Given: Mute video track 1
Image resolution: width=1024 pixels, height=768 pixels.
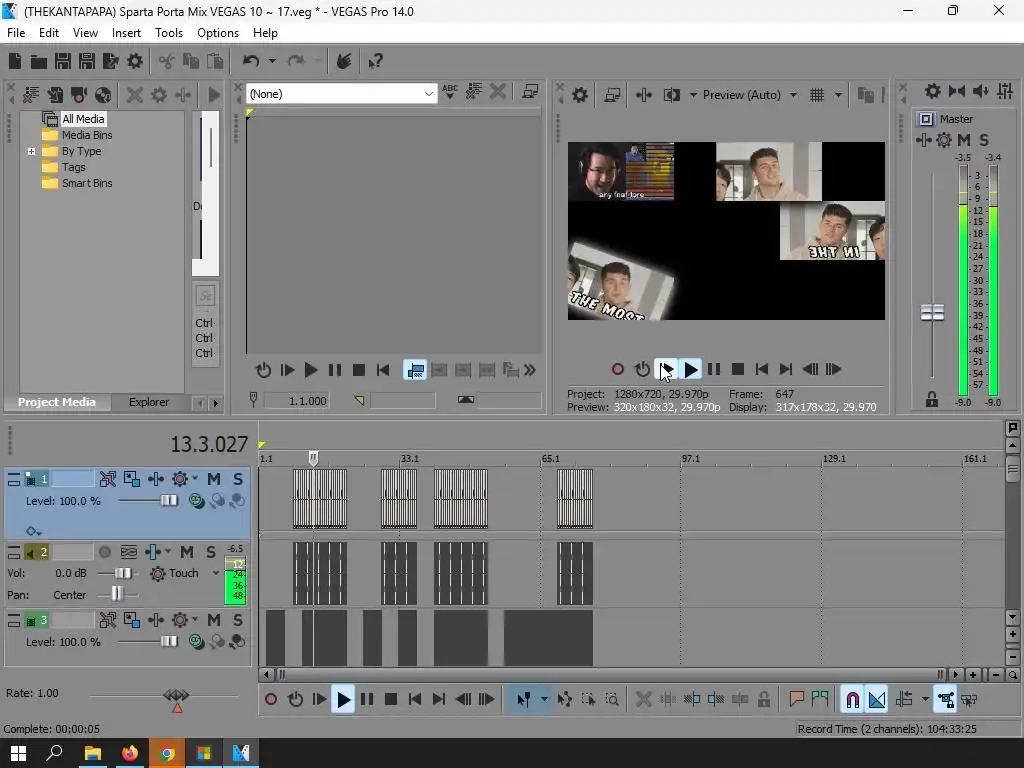Looking at the screenshot, I should 214,479.
